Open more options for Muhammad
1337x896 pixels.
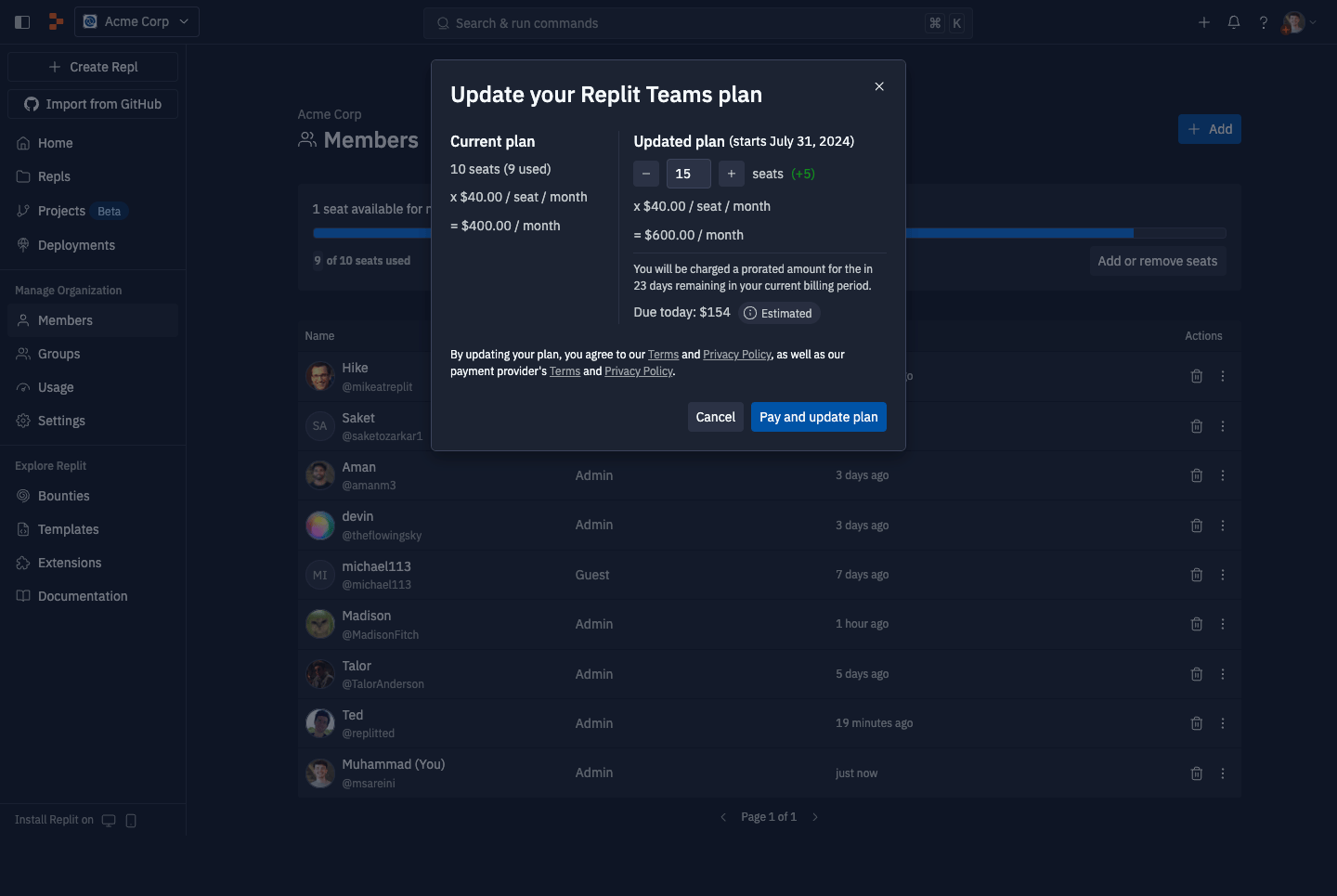1223,773
